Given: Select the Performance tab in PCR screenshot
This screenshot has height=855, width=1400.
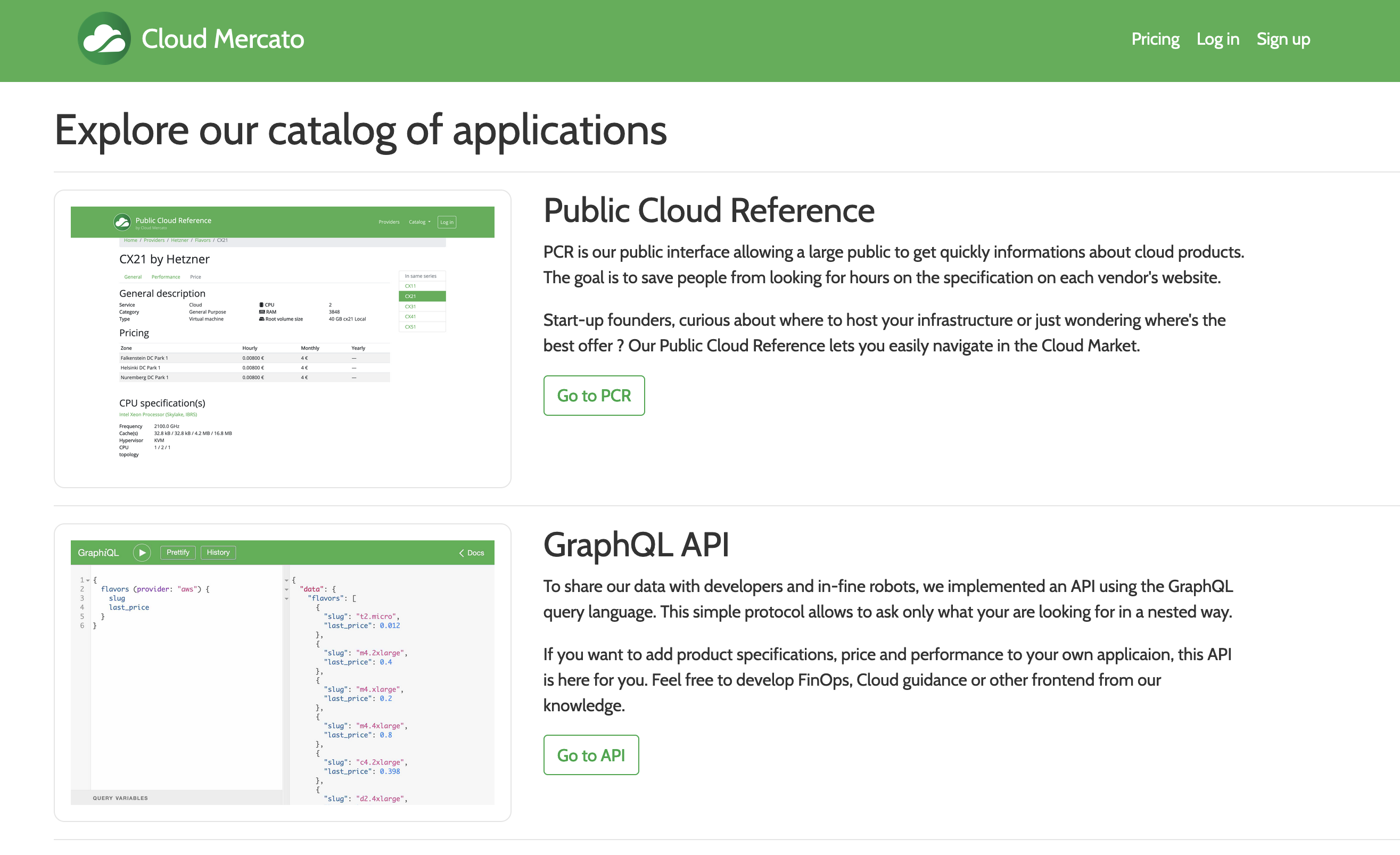Looking at the screenshot, I should click(166, 277).
